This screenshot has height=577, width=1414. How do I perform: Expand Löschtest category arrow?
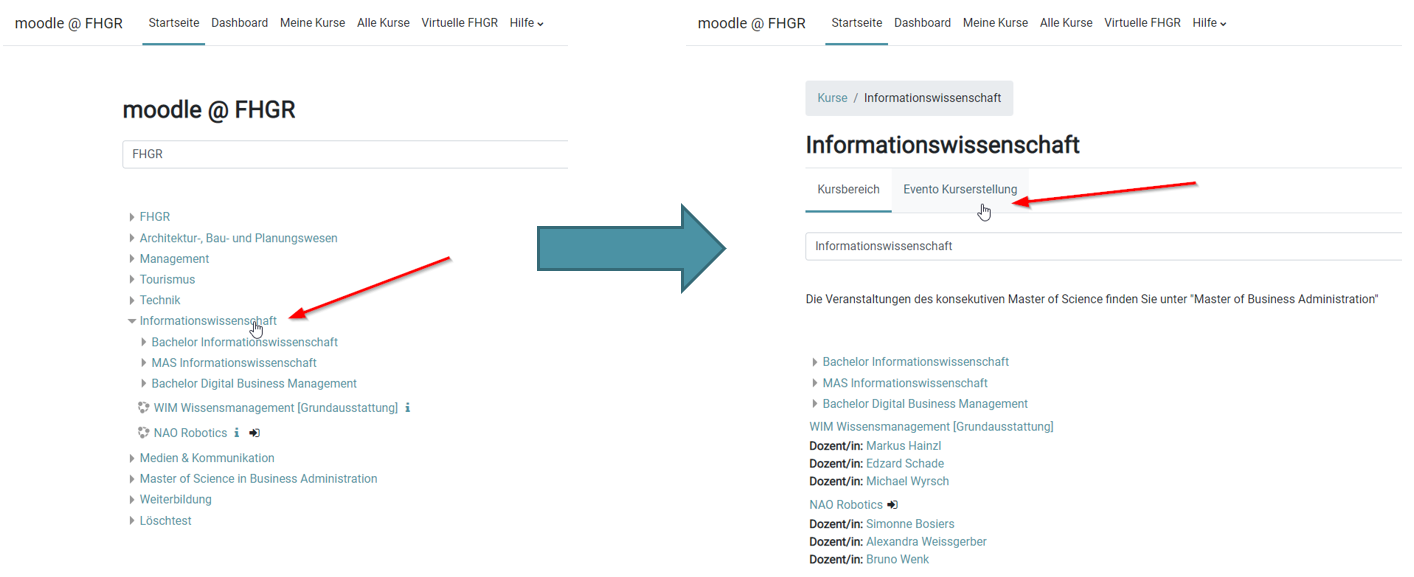point(132,521)
